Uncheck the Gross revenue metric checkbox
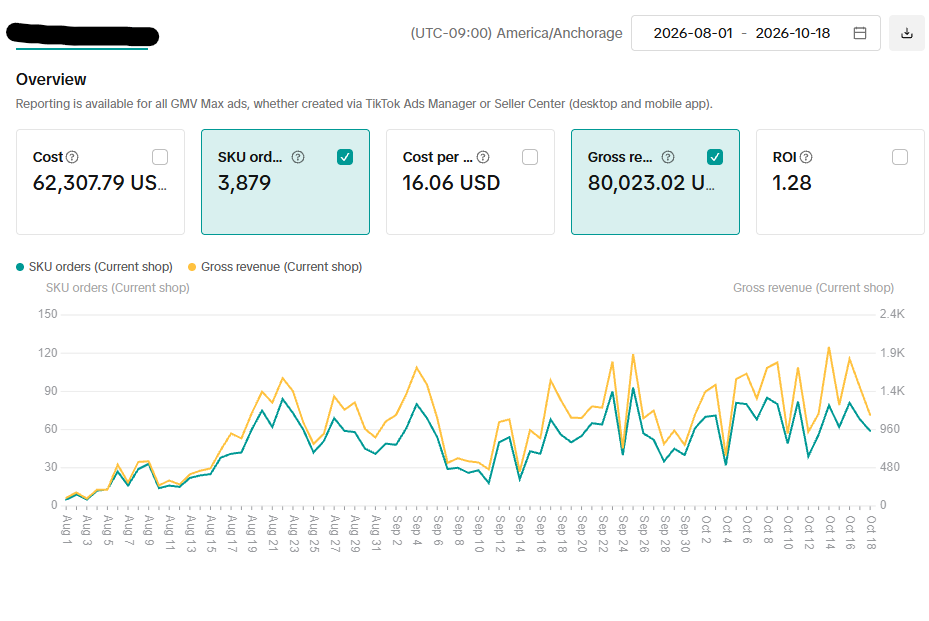Image resolution: width=929 pixels, height=621 pixels. point(715,157)
